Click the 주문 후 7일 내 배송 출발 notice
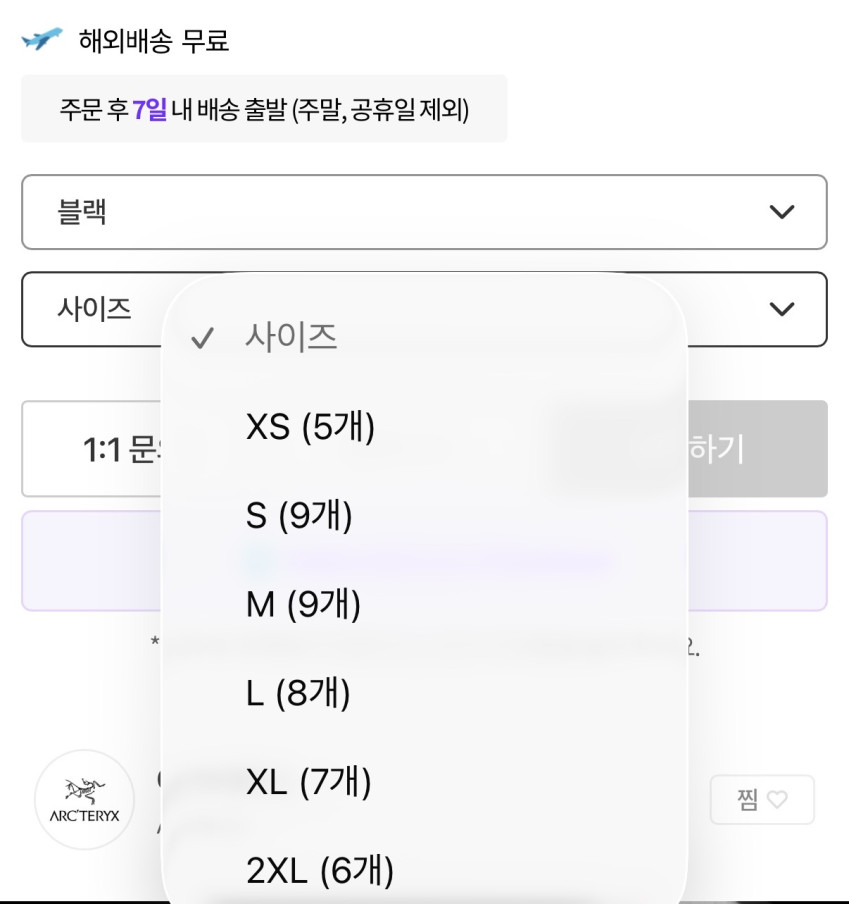The image size is (849, 904). click(x=264, y=109)
